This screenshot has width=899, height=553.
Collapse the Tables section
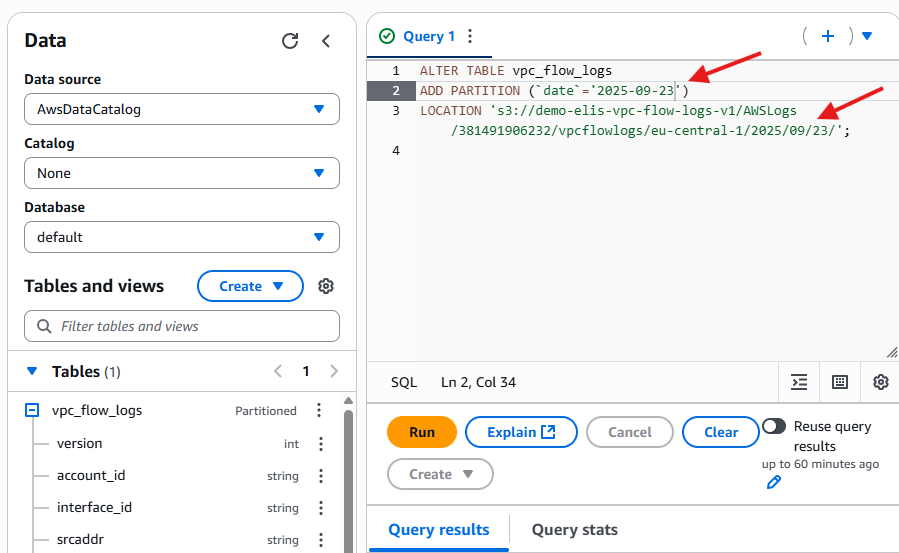coord(33,371)
